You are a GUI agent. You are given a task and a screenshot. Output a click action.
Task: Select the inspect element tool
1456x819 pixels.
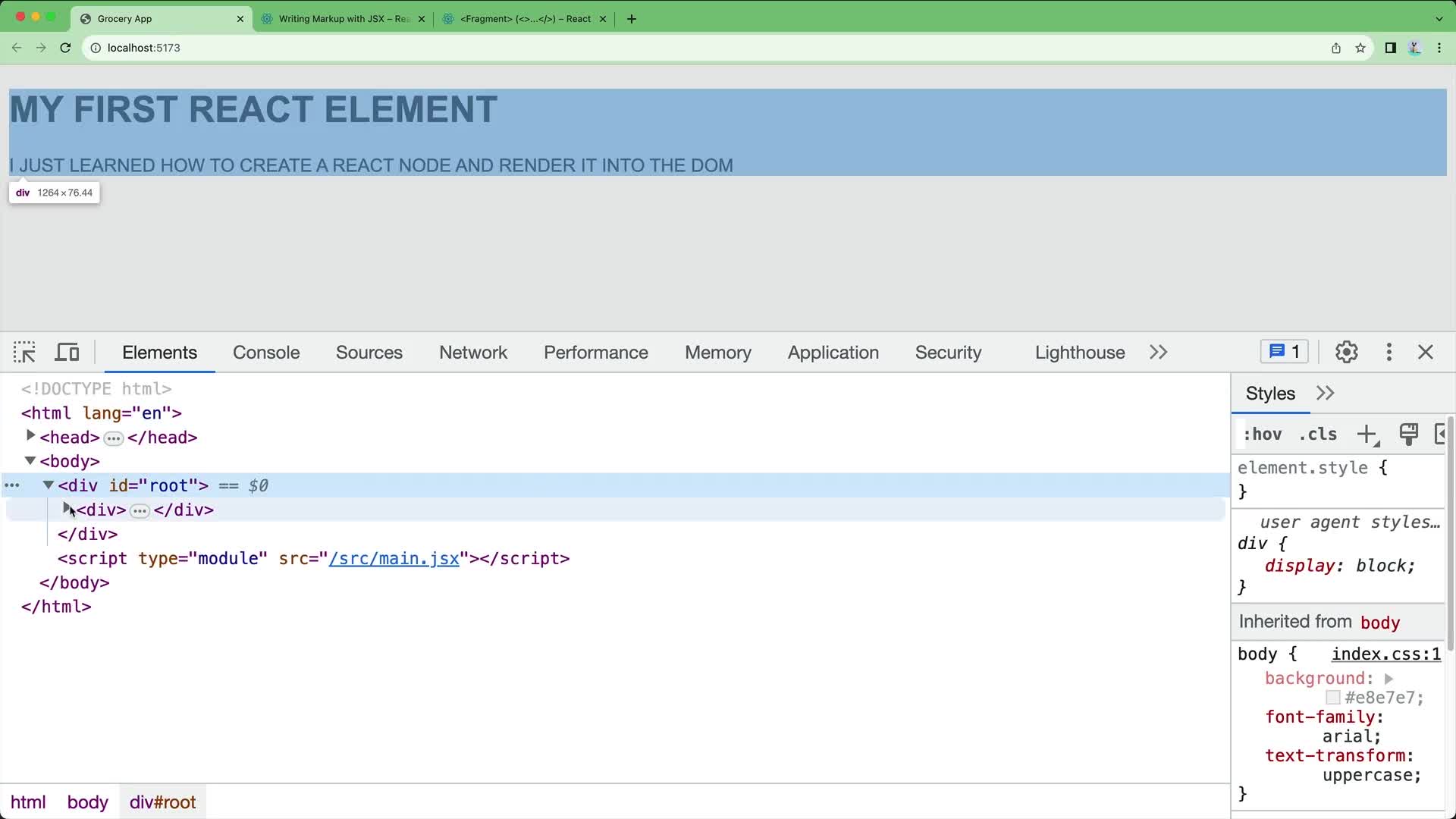tap(24, 352)
